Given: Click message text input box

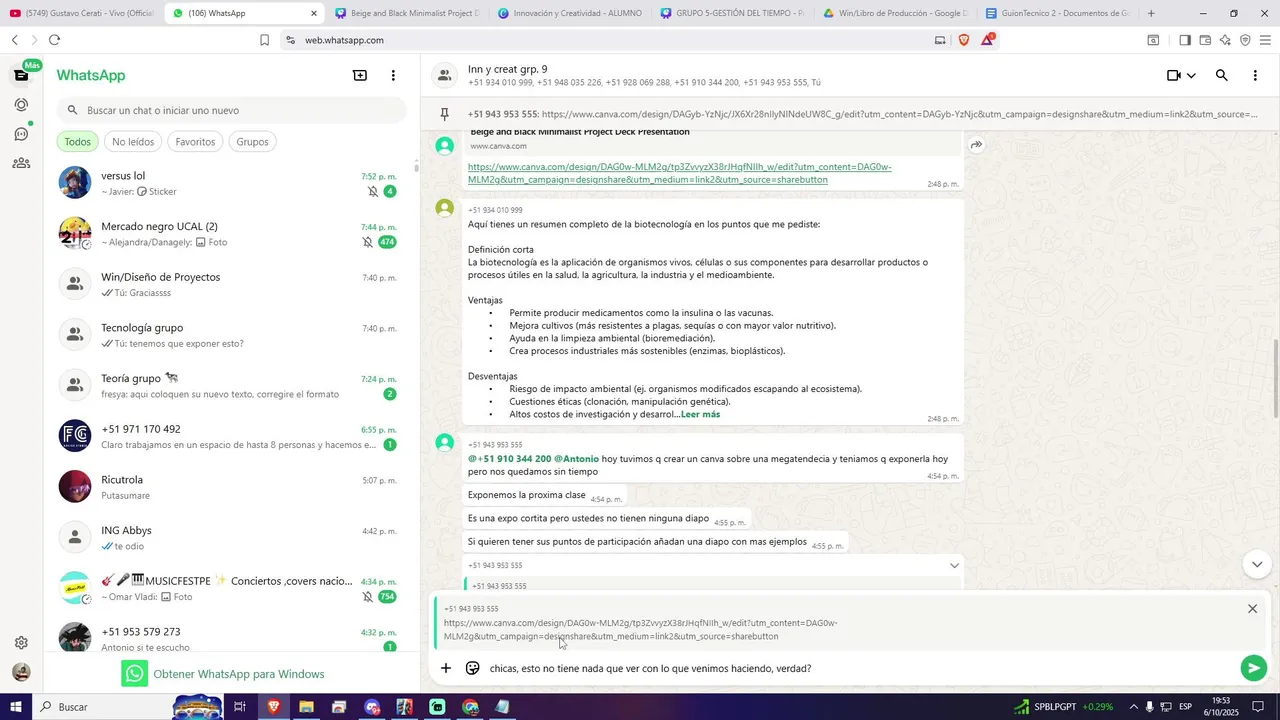Looking at the screenshot, I should click(860, 668).
